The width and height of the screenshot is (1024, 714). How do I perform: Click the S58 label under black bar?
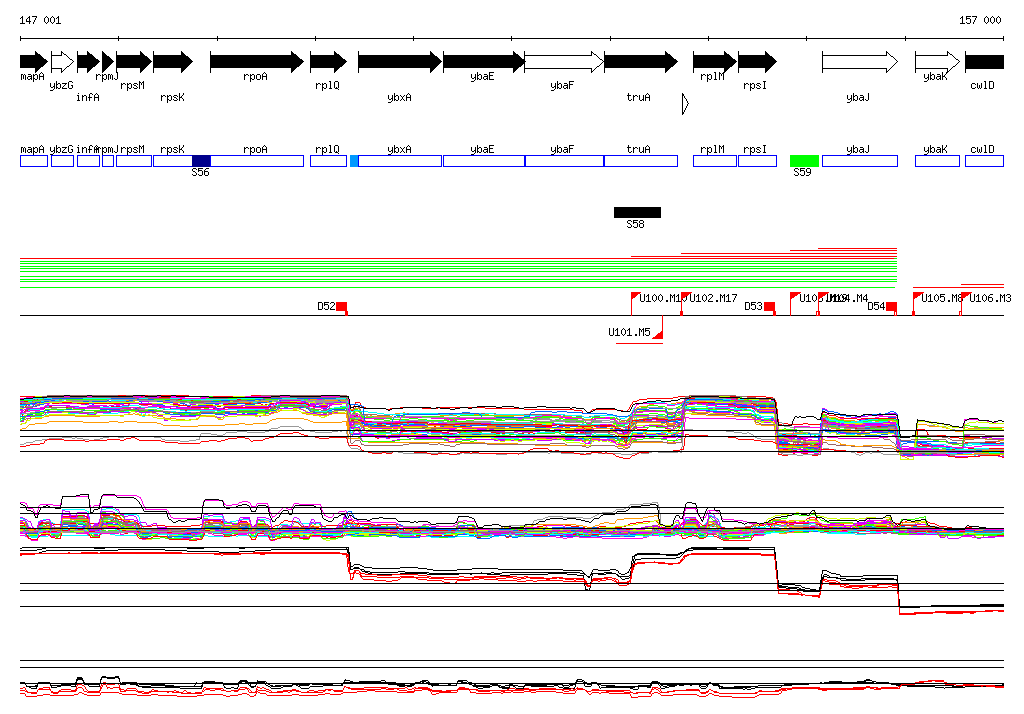tap(635, 225)
